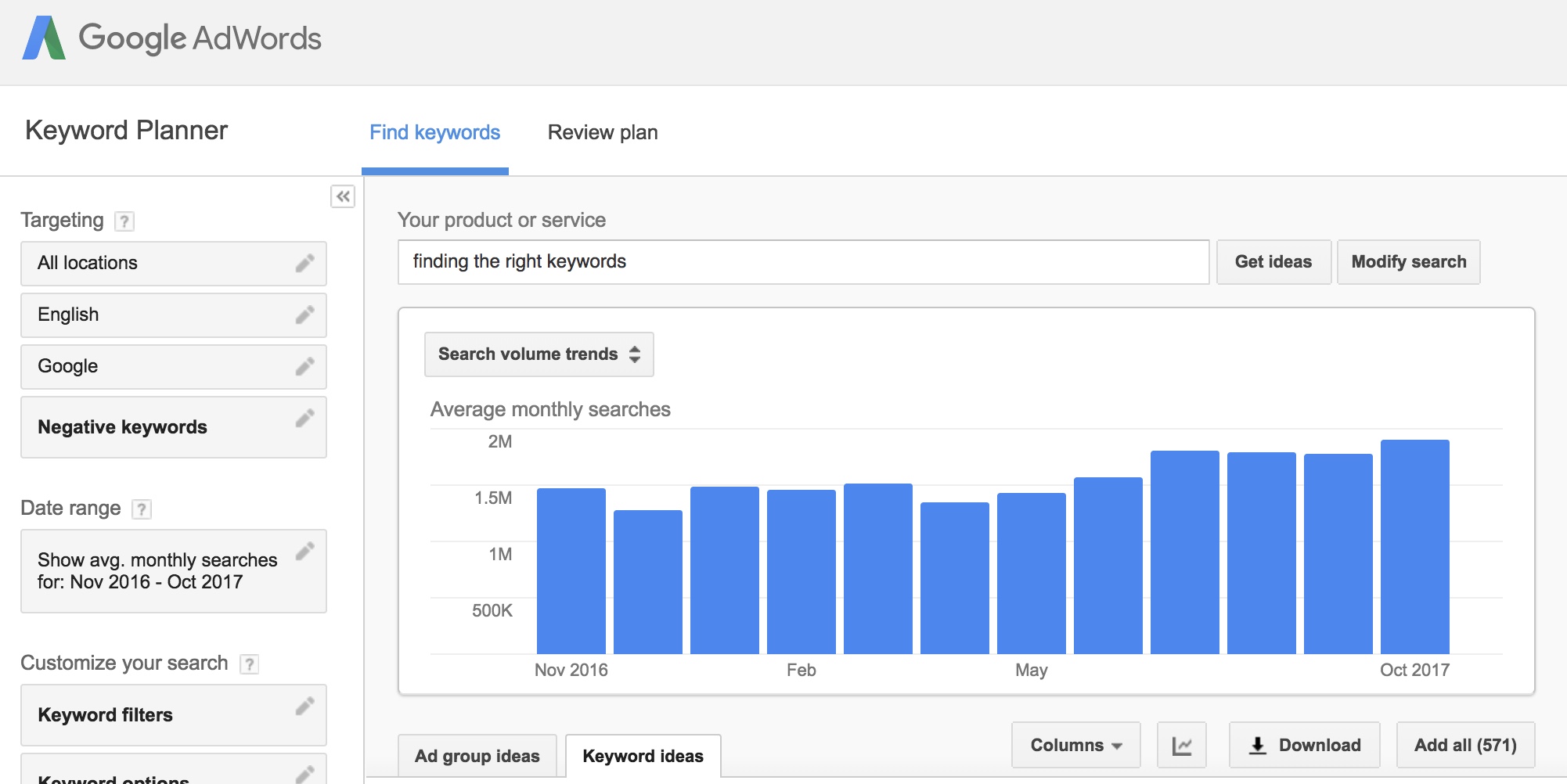This screenshot has height=784, width=1567.
Task: Click the Modify search button
Action: point(1409,262)
